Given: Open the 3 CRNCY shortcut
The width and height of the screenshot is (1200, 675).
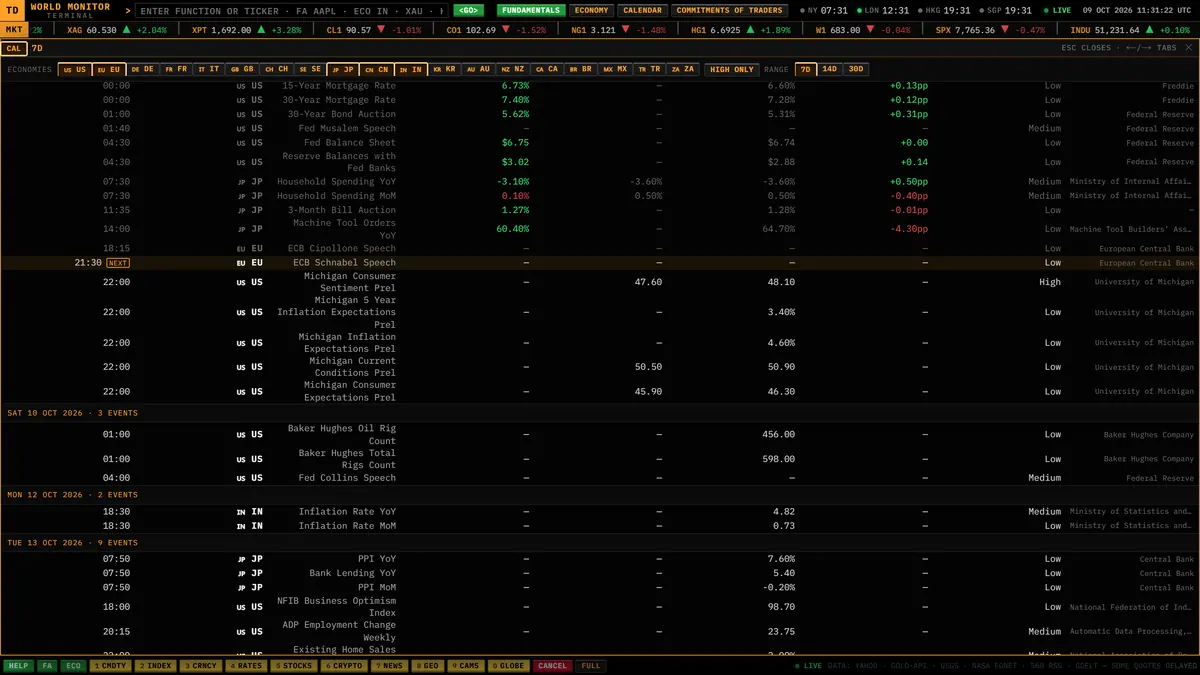Looking at the screenshot, I should (200, 666).
